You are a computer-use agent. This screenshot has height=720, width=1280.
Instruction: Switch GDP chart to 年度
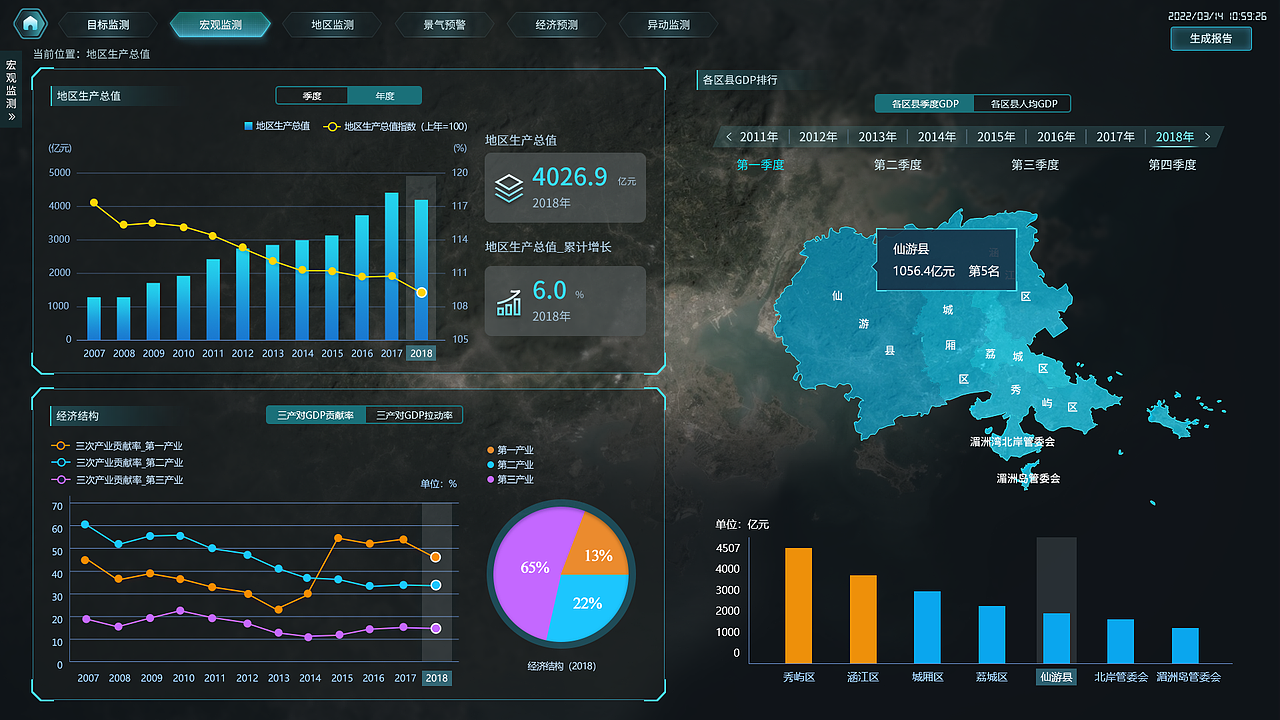[x=385, y=96]
